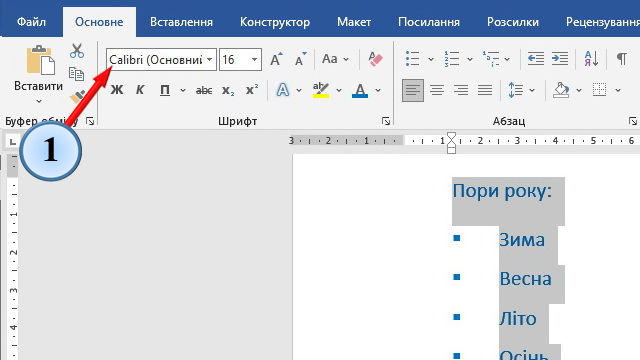Apply superscript x² formatting
The image size is (640, 360).
252,89
